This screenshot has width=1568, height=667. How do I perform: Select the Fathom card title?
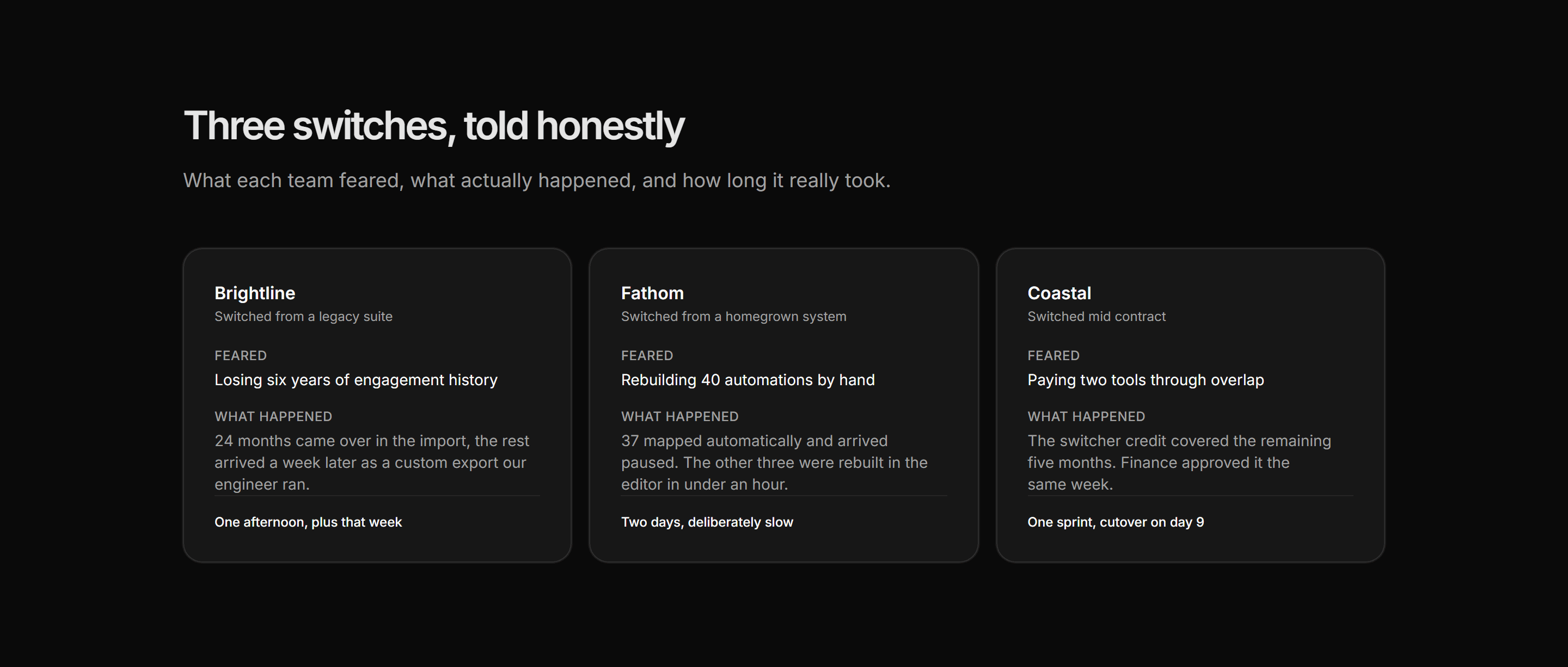(x=652, y=293)
